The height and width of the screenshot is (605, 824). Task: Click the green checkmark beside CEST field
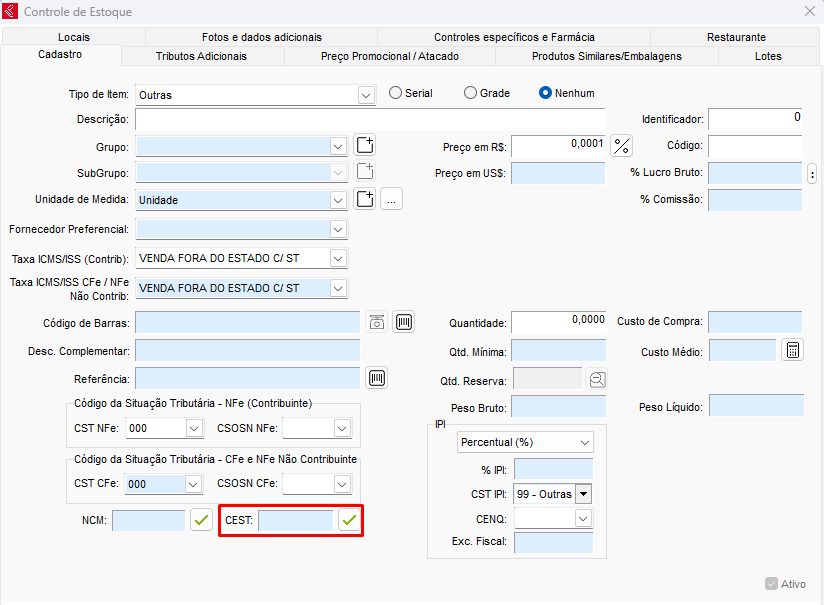click(349, 520)
